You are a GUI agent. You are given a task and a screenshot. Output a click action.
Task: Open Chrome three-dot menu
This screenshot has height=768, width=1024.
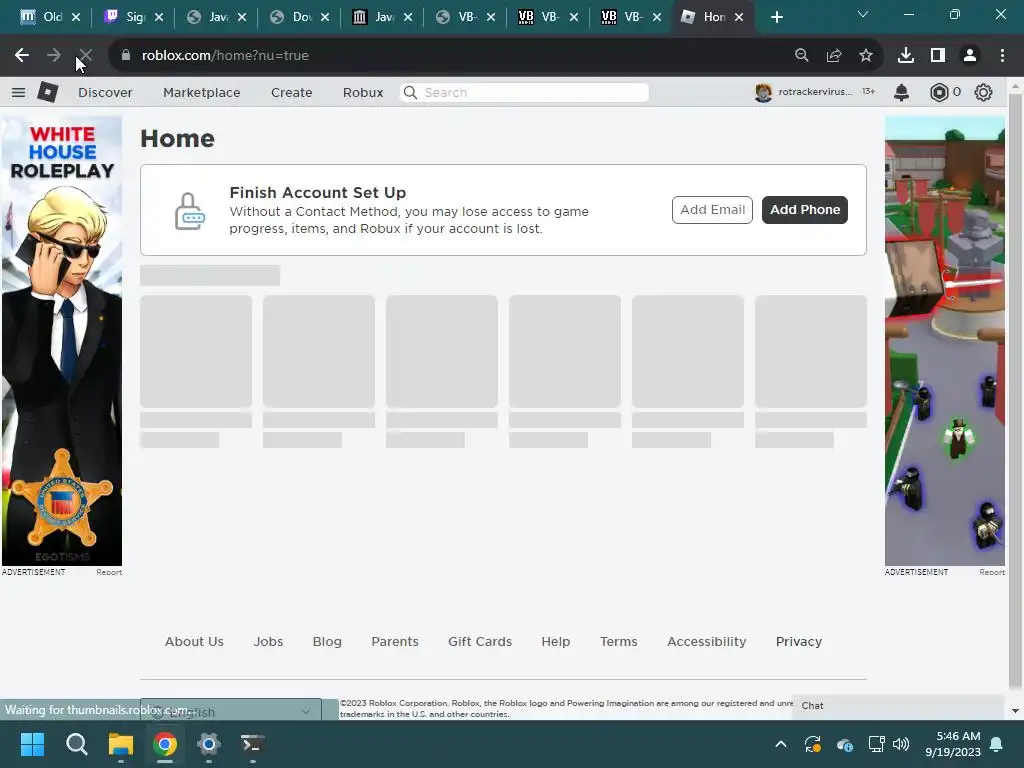[x=1002, y=56]
